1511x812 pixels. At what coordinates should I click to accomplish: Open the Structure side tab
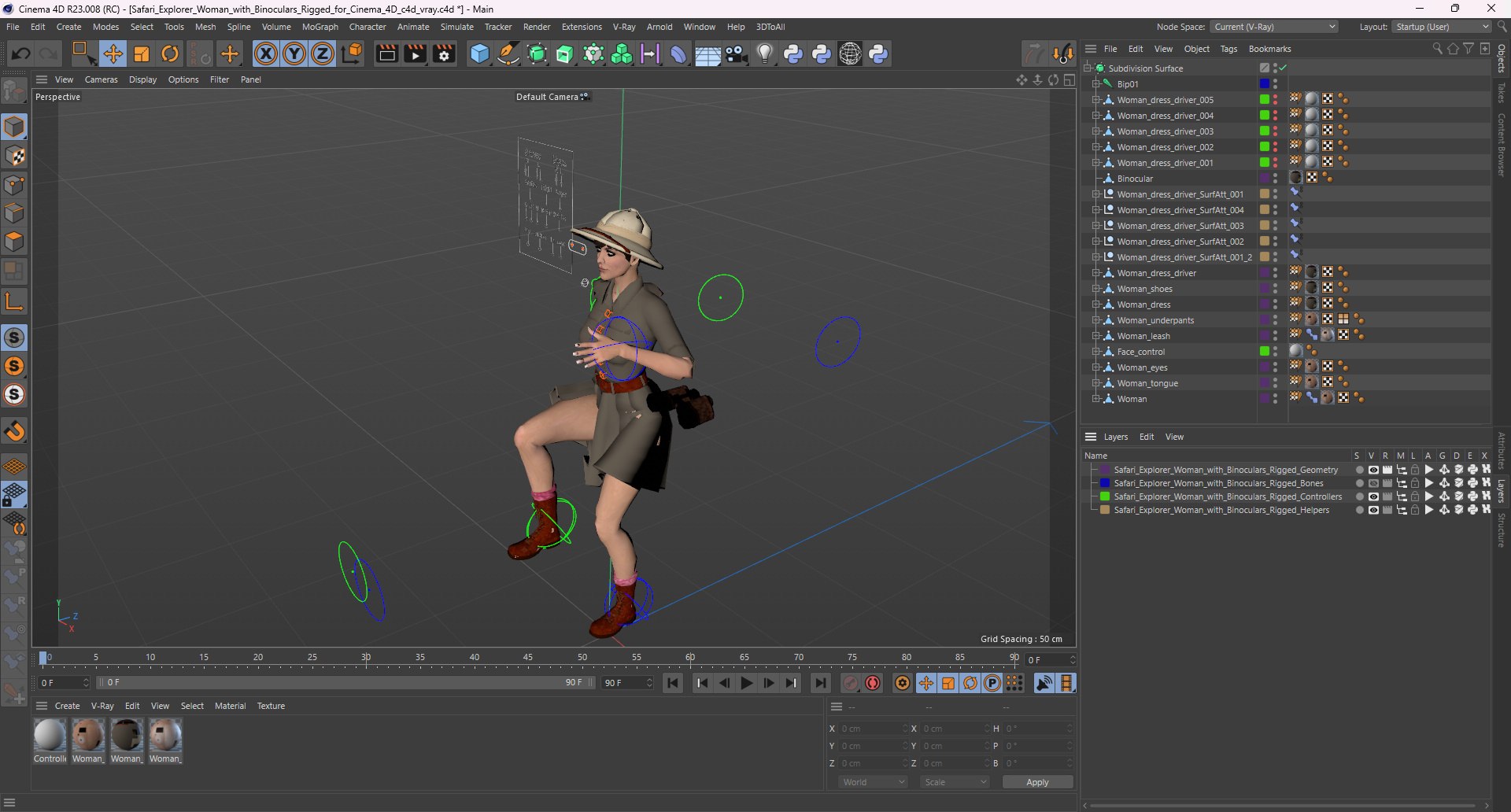tap(1502, 530)
